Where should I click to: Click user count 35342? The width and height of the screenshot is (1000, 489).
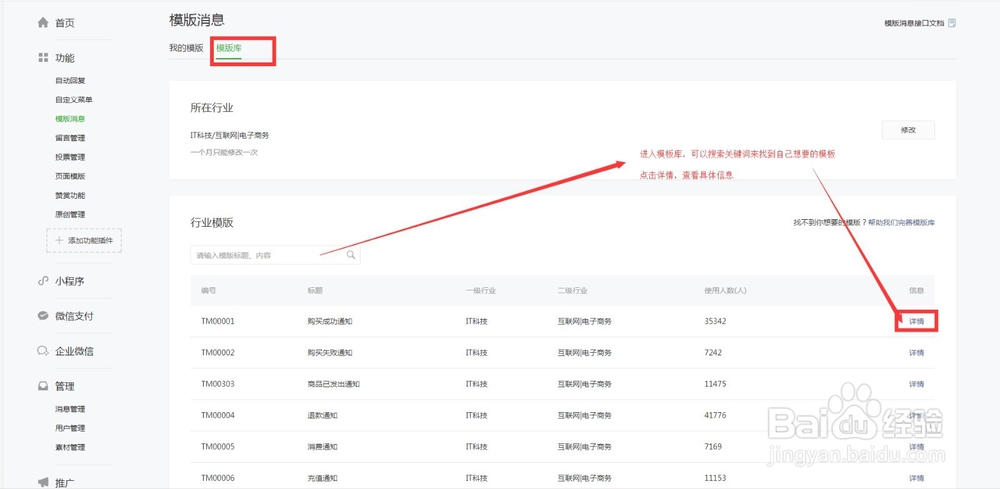tap(715, 321)
